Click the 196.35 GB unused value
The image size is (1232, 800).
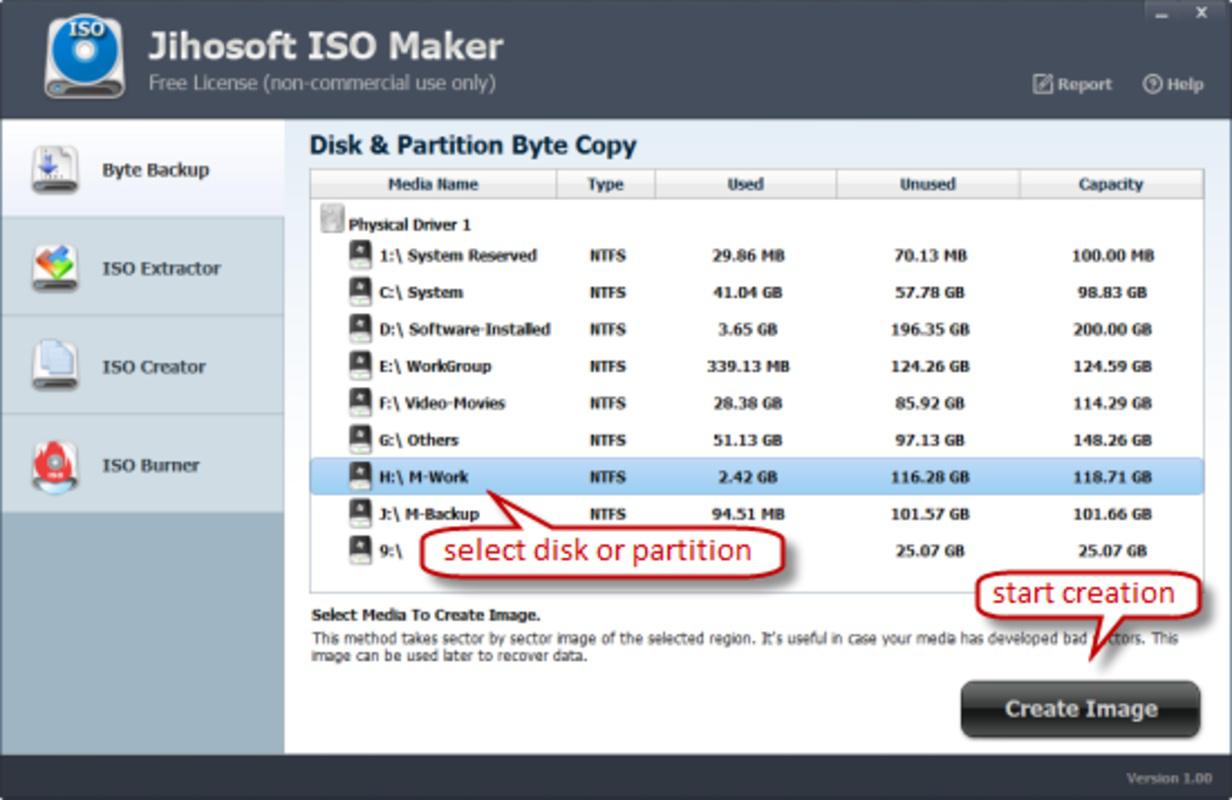(930, 329)
